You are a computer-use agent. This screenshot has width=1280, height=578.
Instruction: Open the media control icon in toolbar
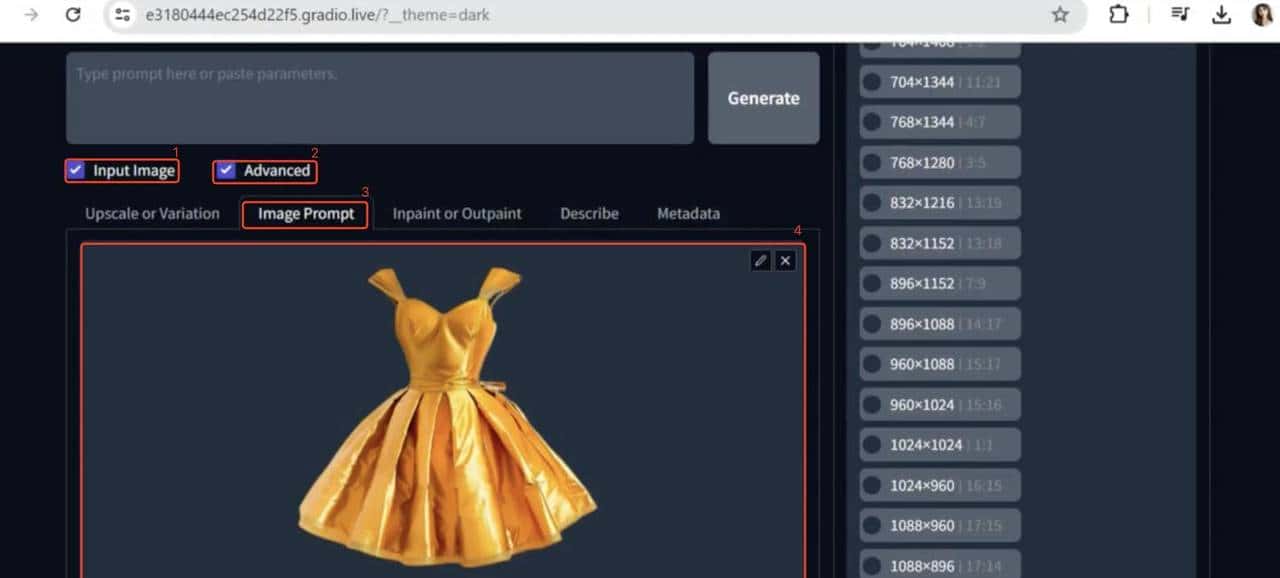(1180, 15)
